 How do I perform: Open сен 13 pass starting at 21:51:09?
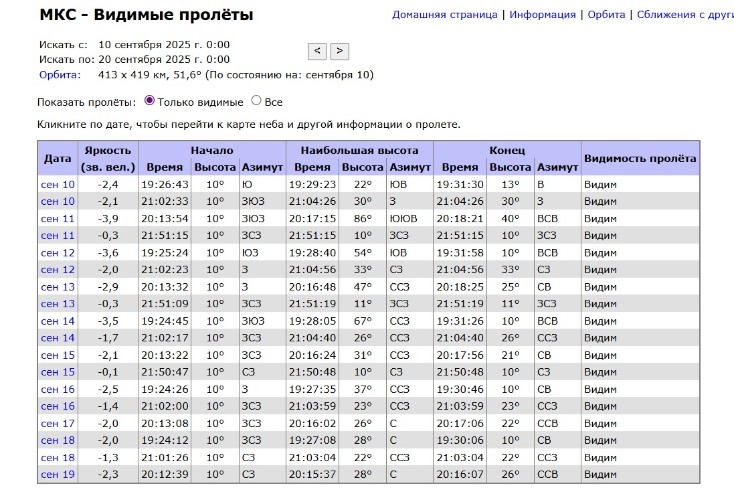point(58,304)
